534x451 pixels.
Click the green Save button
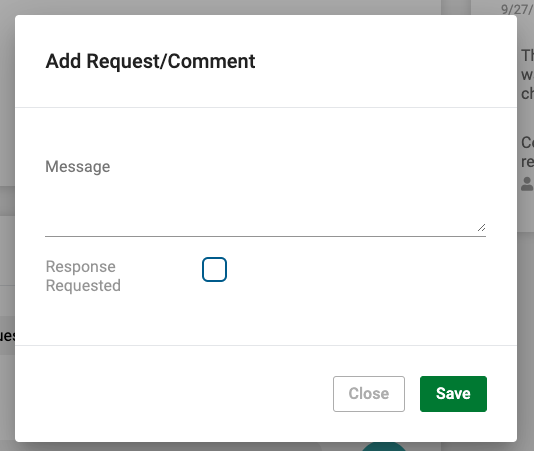click(453, 394)
